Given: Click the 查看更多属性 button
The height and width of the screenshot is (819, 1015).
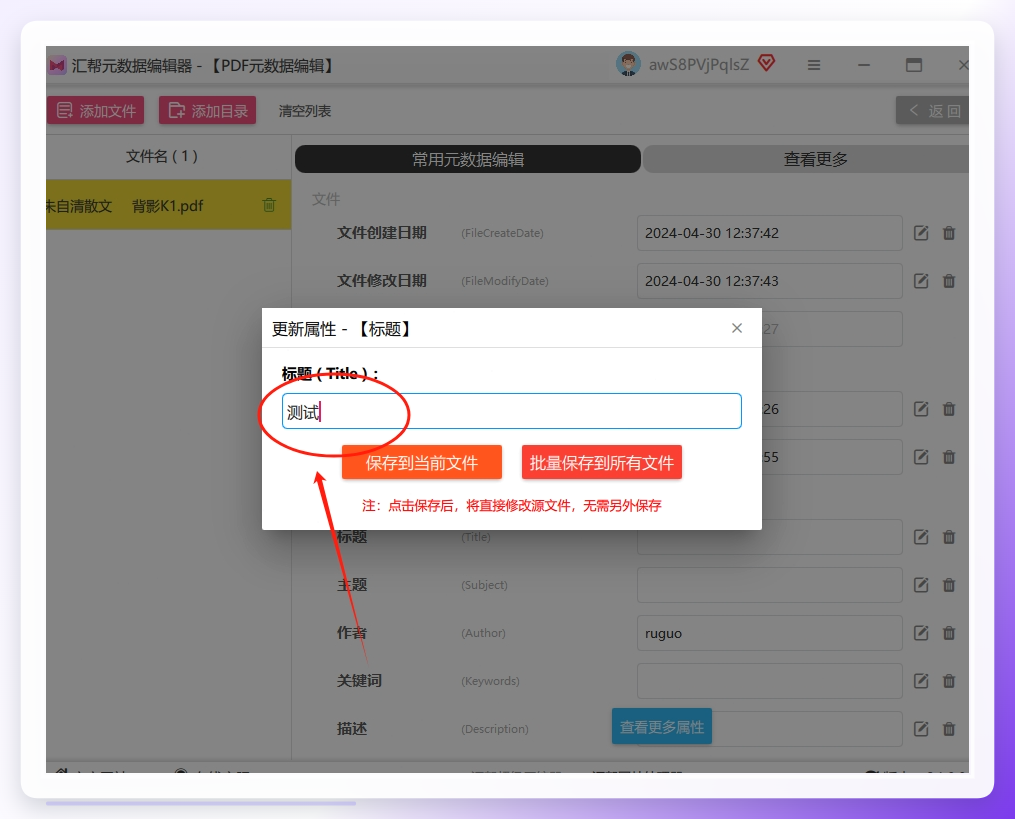Looking at the screenshot, I should tap(662, 726).
